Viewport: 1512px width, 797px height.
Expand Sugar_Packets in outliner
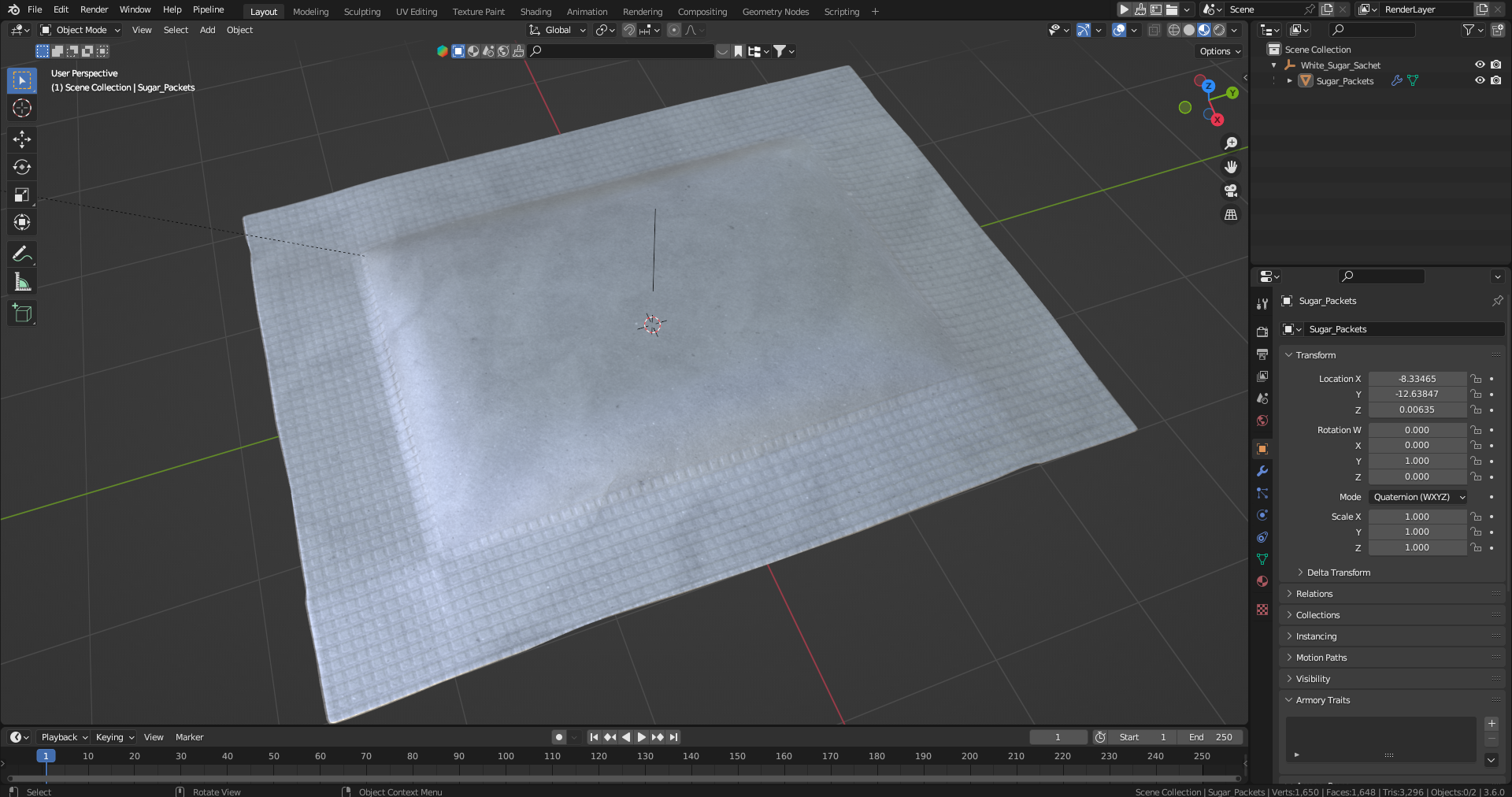[x=1289, y=81]
